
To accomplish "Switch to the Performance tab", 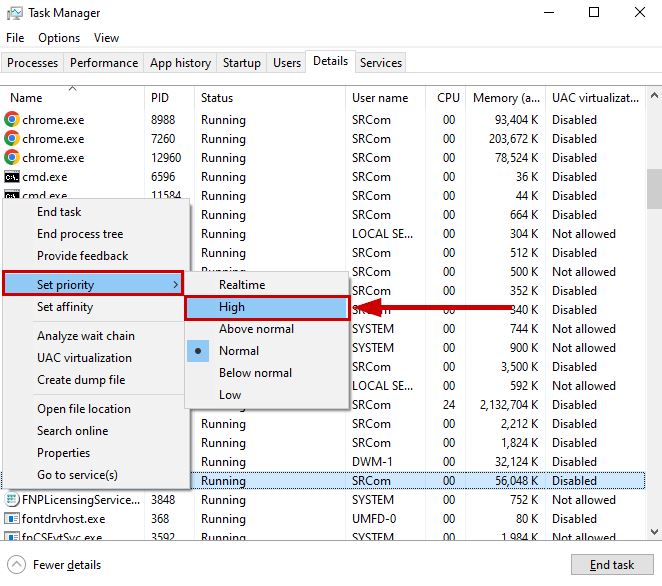I will click(x=104, y=63).
